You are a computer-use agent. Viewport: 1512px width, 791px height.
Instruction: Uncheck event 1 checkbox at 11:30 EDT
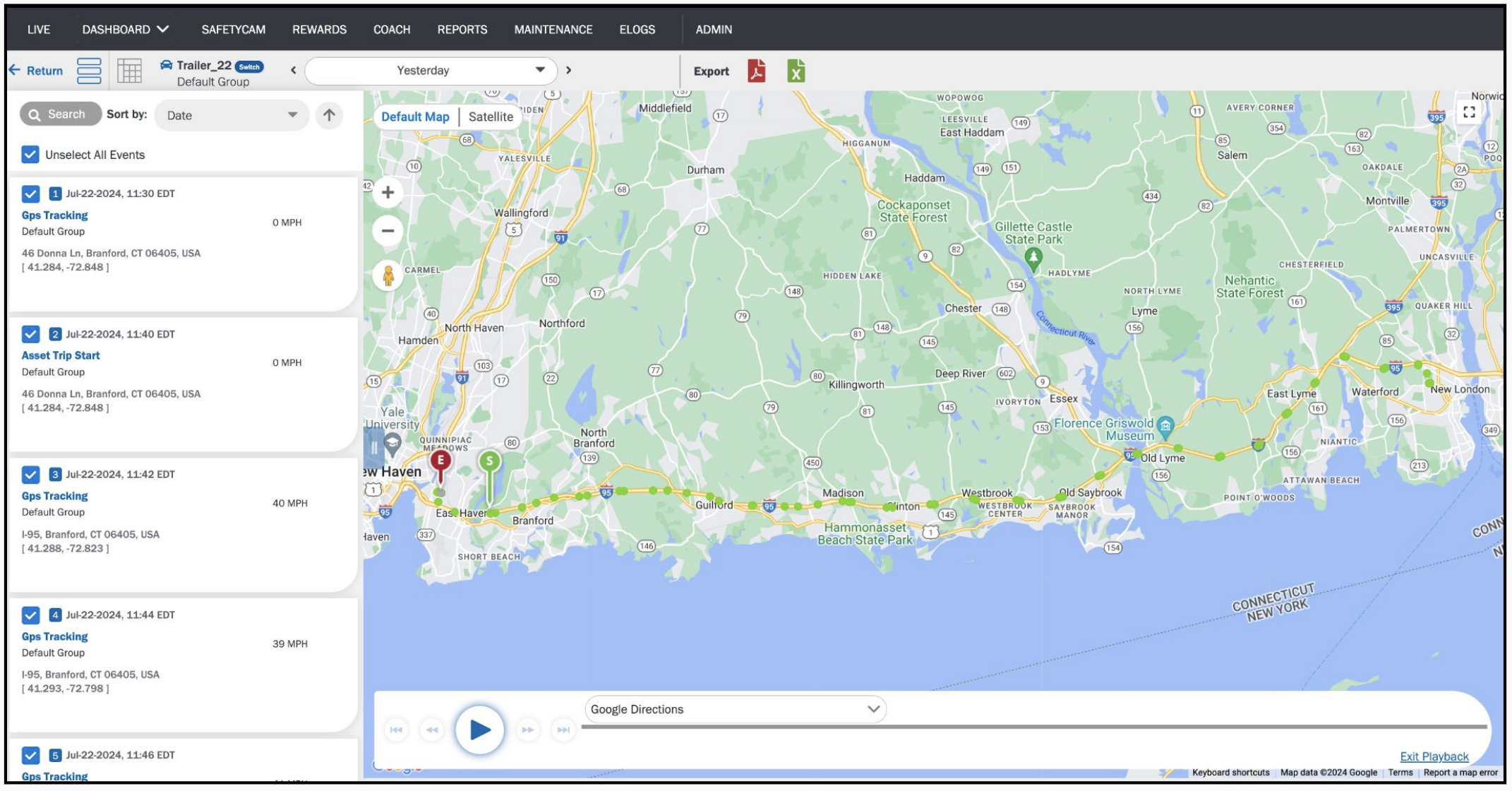point(30,194)
